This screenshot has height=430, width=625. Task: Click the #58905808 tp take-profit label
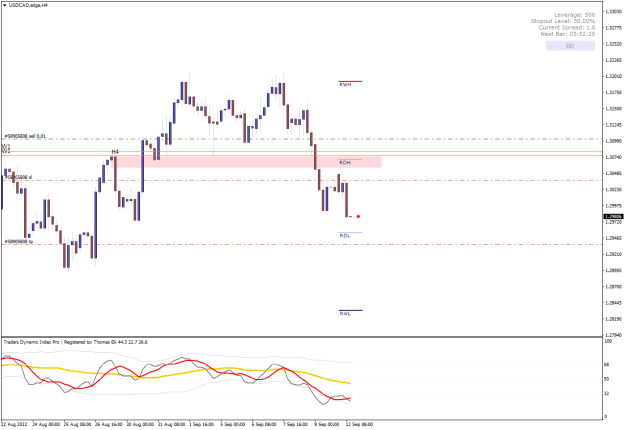click(19, 242)
